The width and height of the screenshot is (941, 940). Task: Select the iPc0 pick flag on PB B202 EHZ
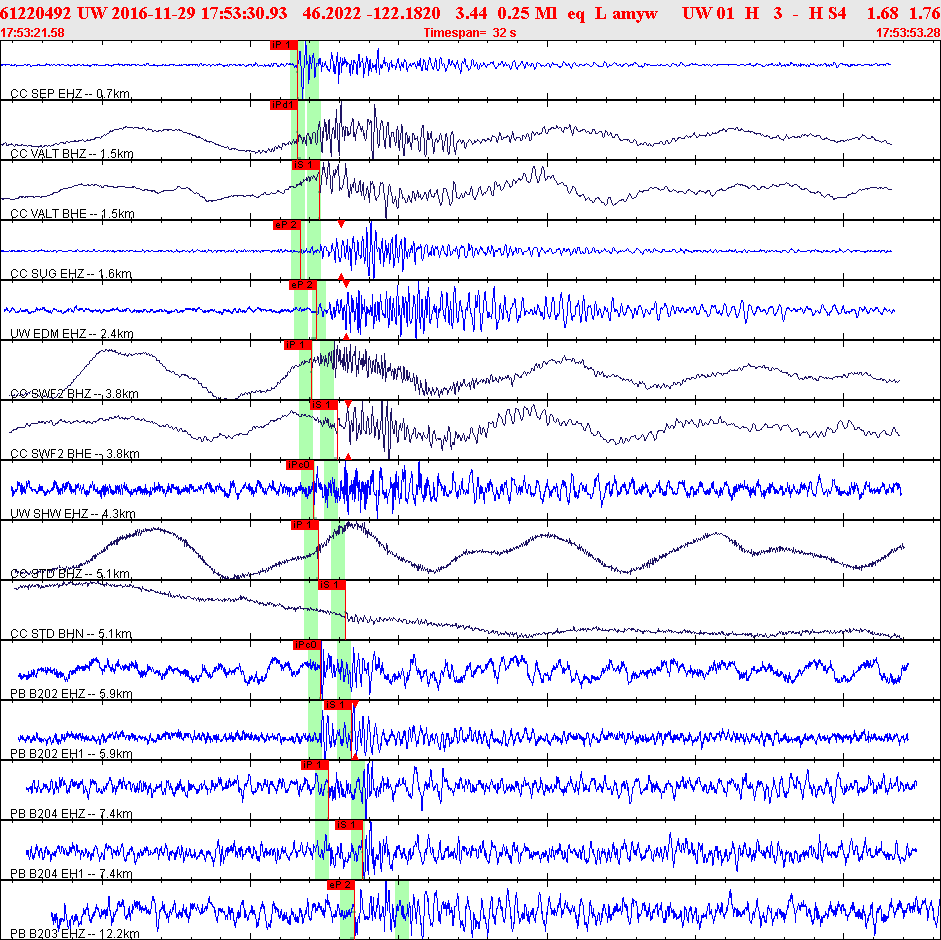(x=307, y=645)
